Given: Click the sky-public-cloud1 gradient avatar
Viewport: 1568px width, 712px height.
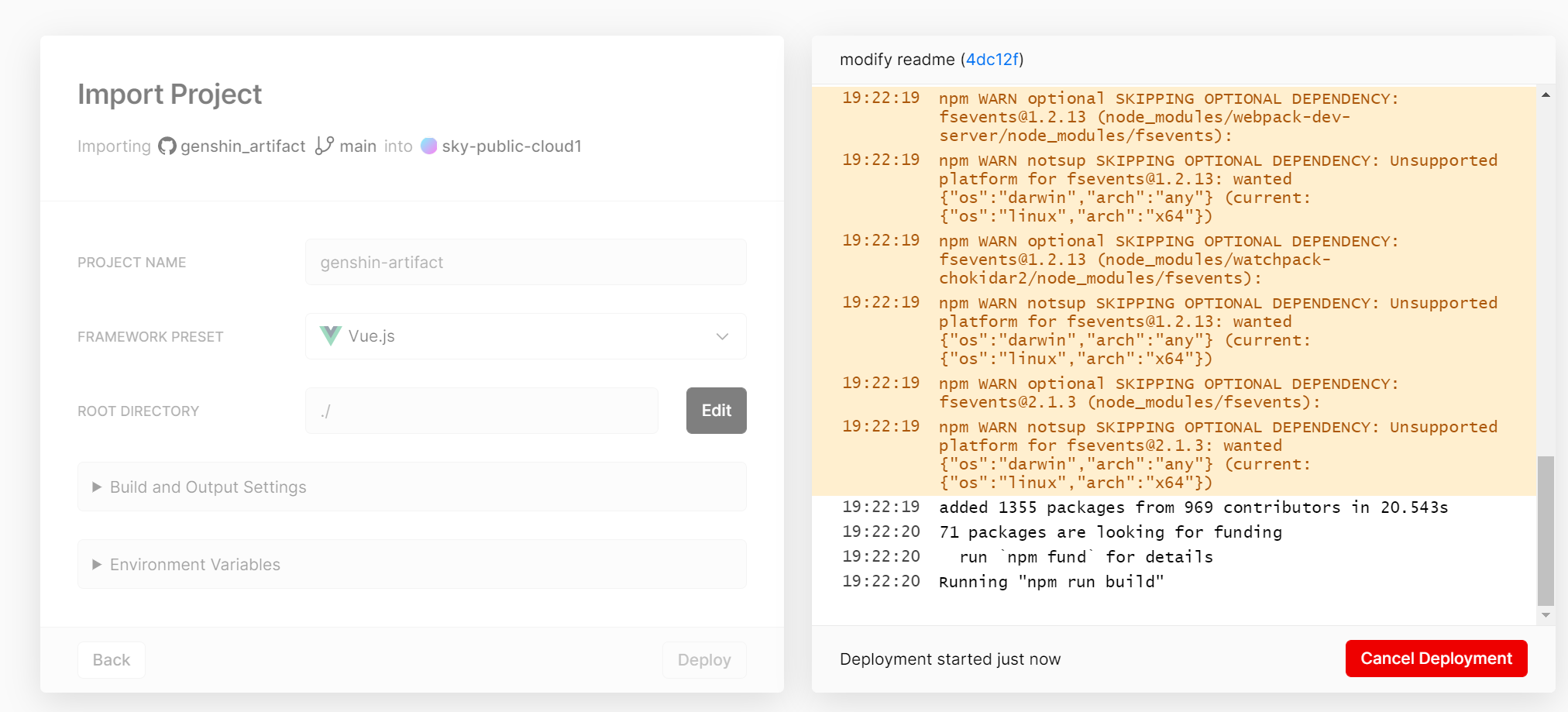Looking at the screenshot, I should (428, 146).
